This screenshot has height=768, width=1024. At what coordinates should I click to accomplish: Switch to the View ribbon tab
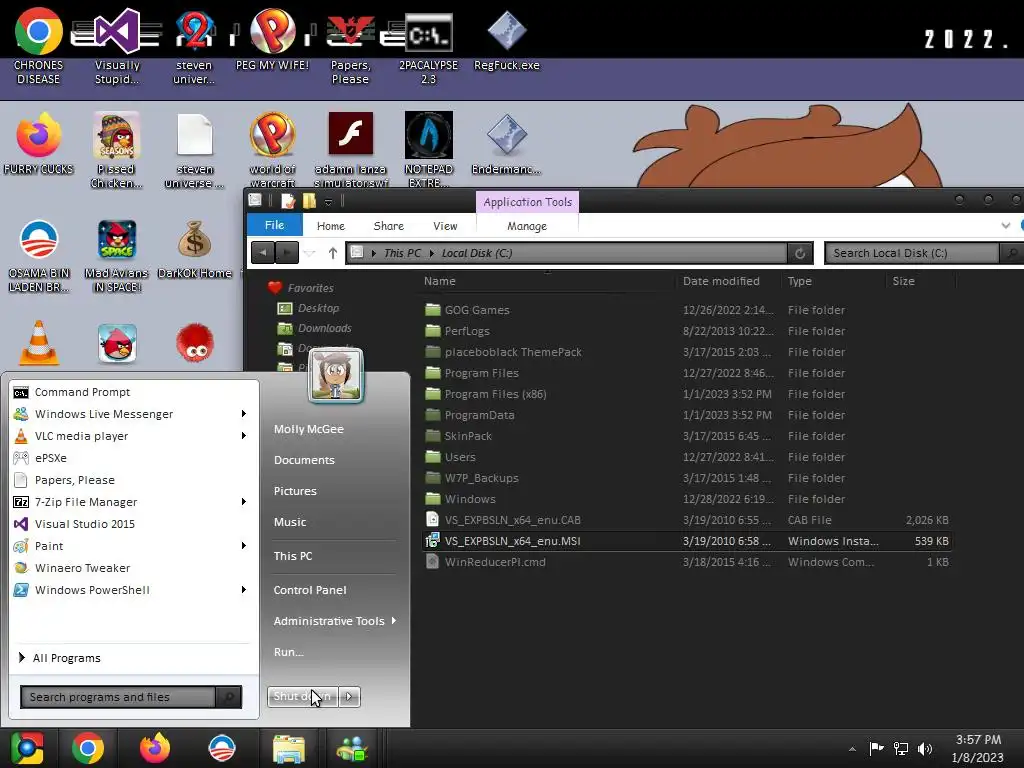445,226
